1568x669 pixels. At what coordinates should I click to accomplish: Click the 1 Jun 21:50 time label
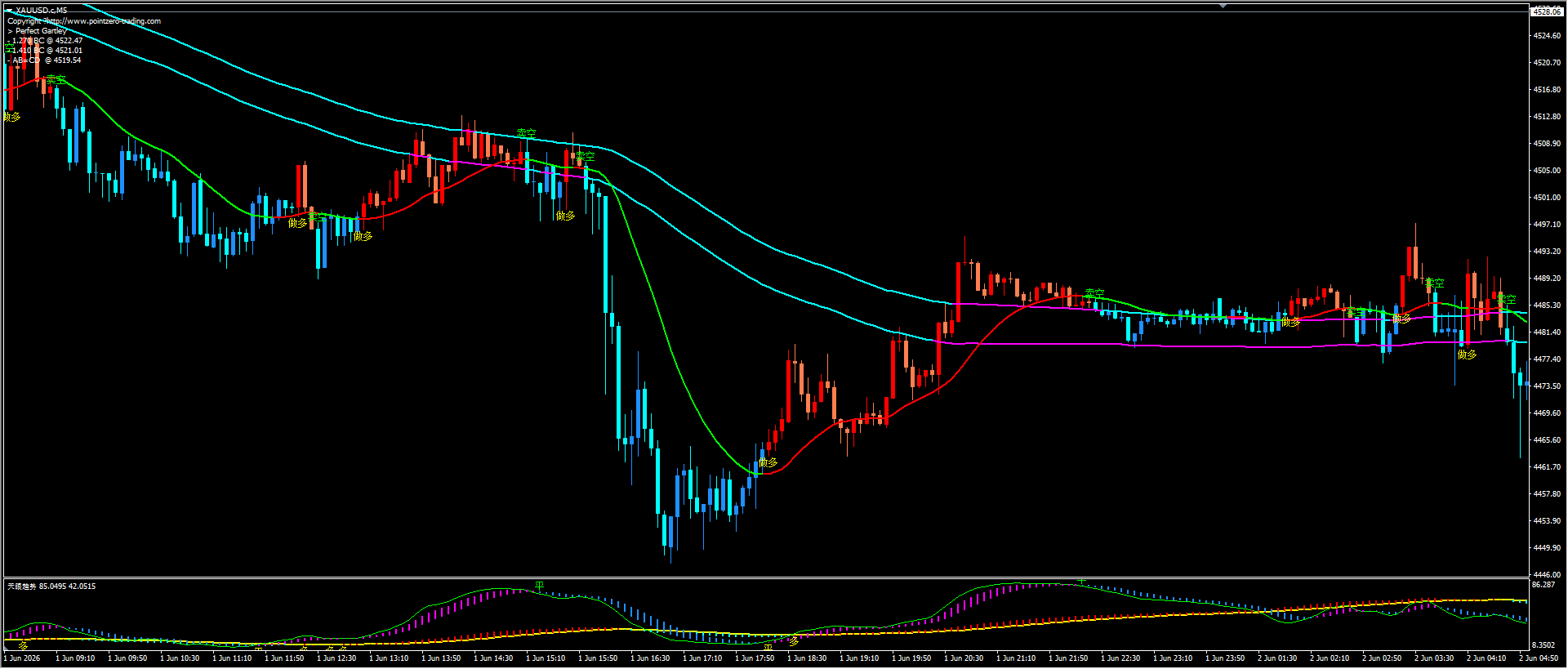coord(1068,658)
